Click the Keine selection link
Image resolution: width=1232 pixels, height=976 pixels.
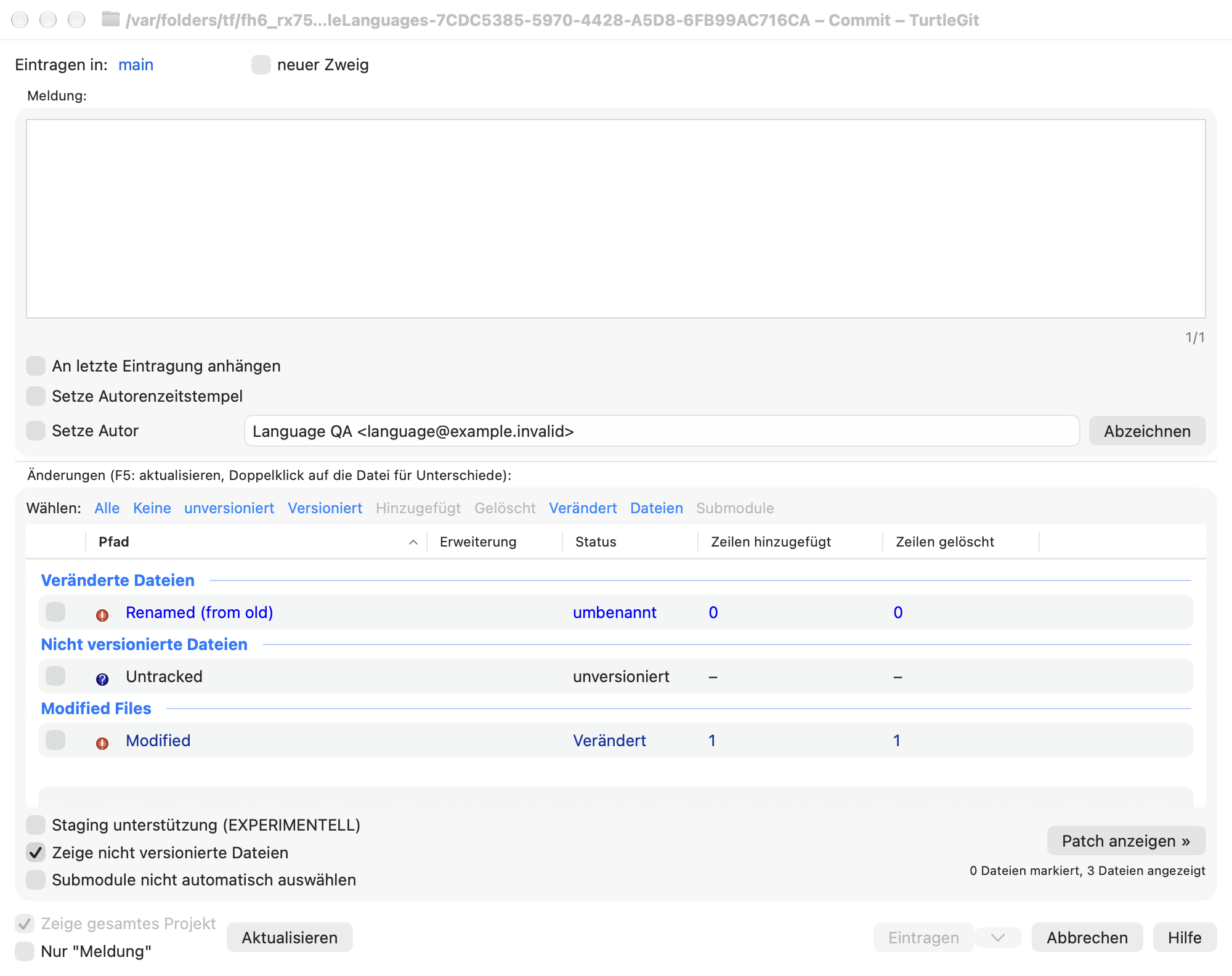point(152,508)
